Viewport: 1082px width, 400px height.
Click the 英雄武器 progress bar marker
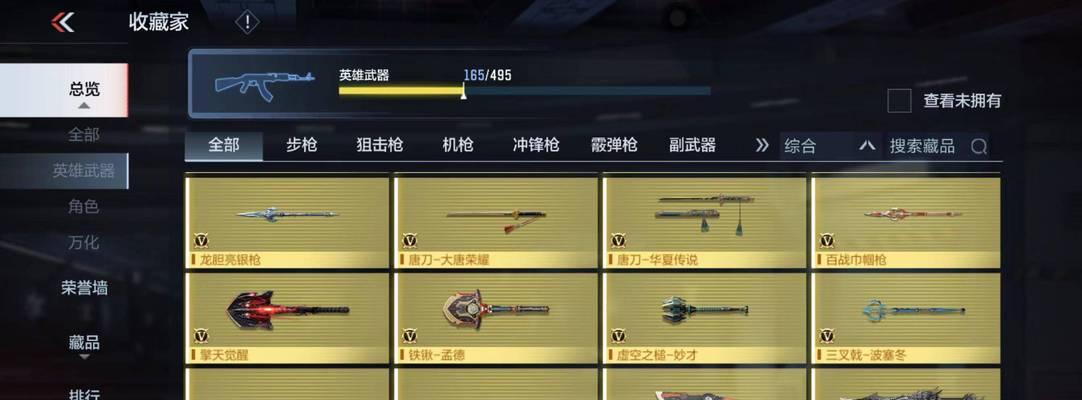[464, 91]
